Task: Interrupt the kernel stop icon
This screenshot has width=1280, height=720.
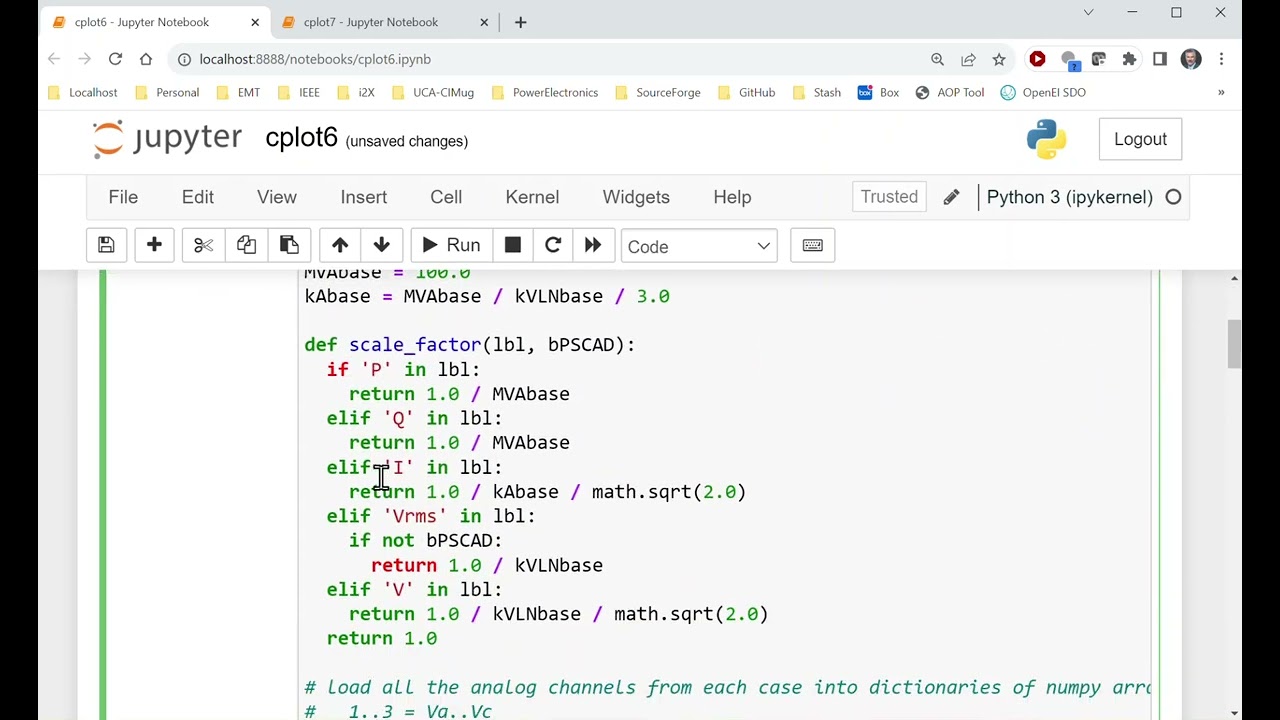Action: [512, 246]
